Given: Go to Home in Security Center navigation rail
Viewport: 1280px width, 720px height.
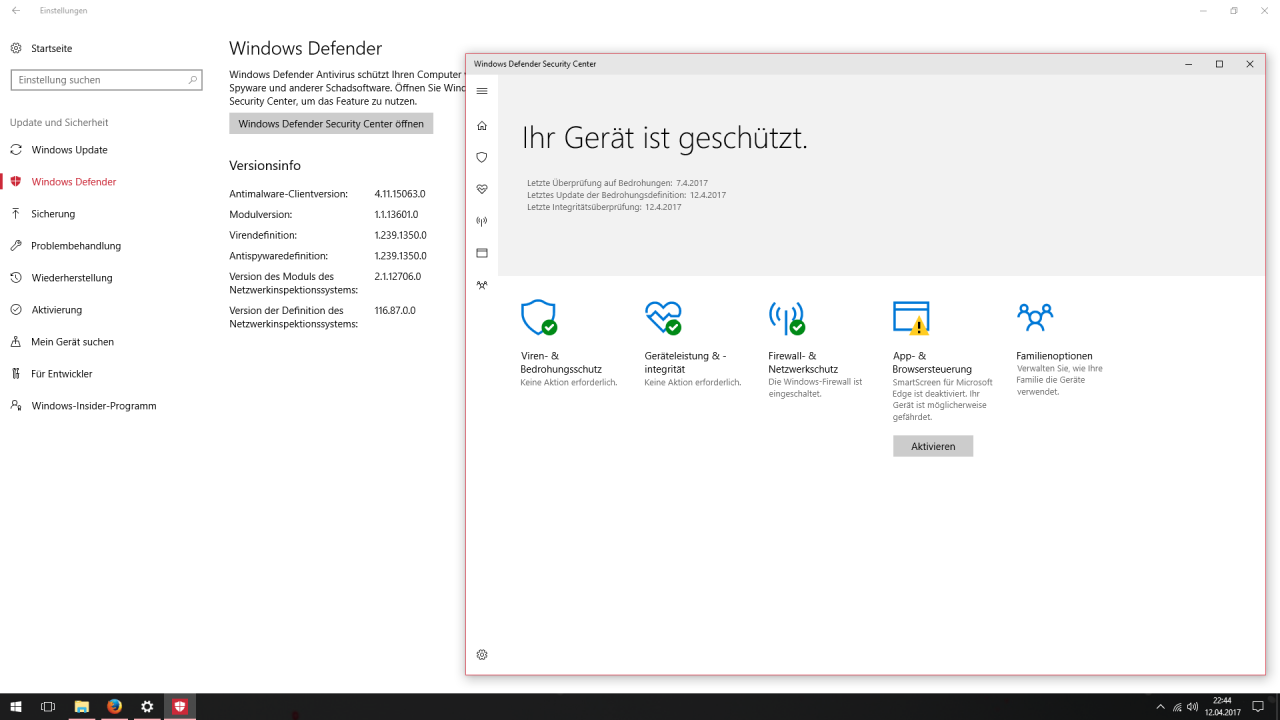Looking at the screenshot, I should coord(482,125).
